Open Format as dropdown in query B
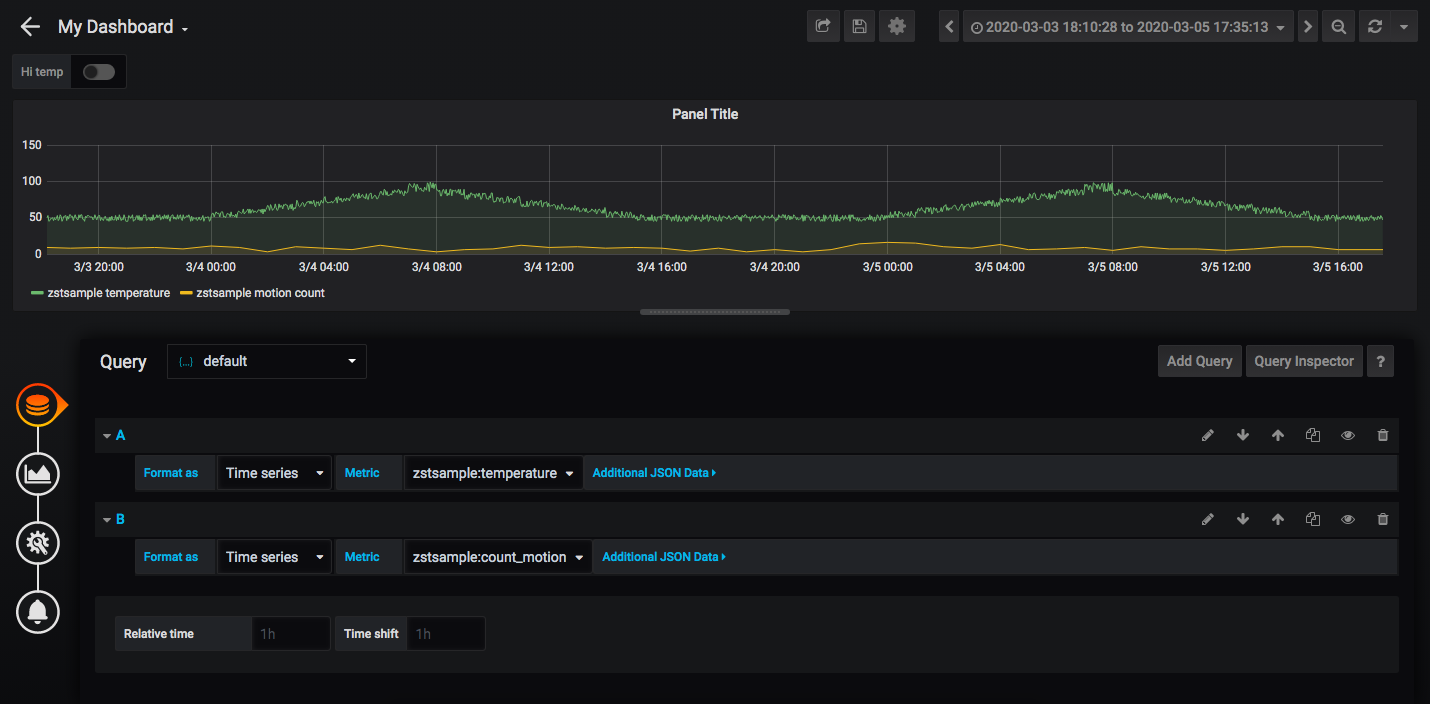This screenshot has height=704, width=1430. [x=274, y=557]
